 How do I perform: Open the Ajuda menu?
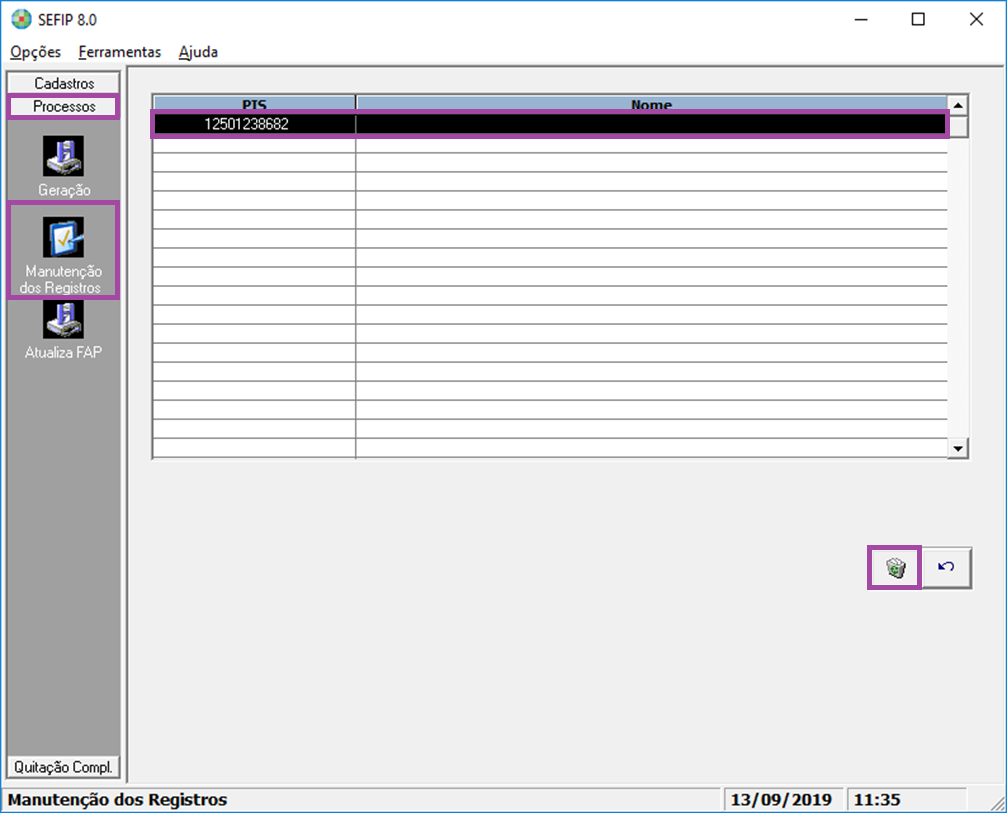[198, 52]
